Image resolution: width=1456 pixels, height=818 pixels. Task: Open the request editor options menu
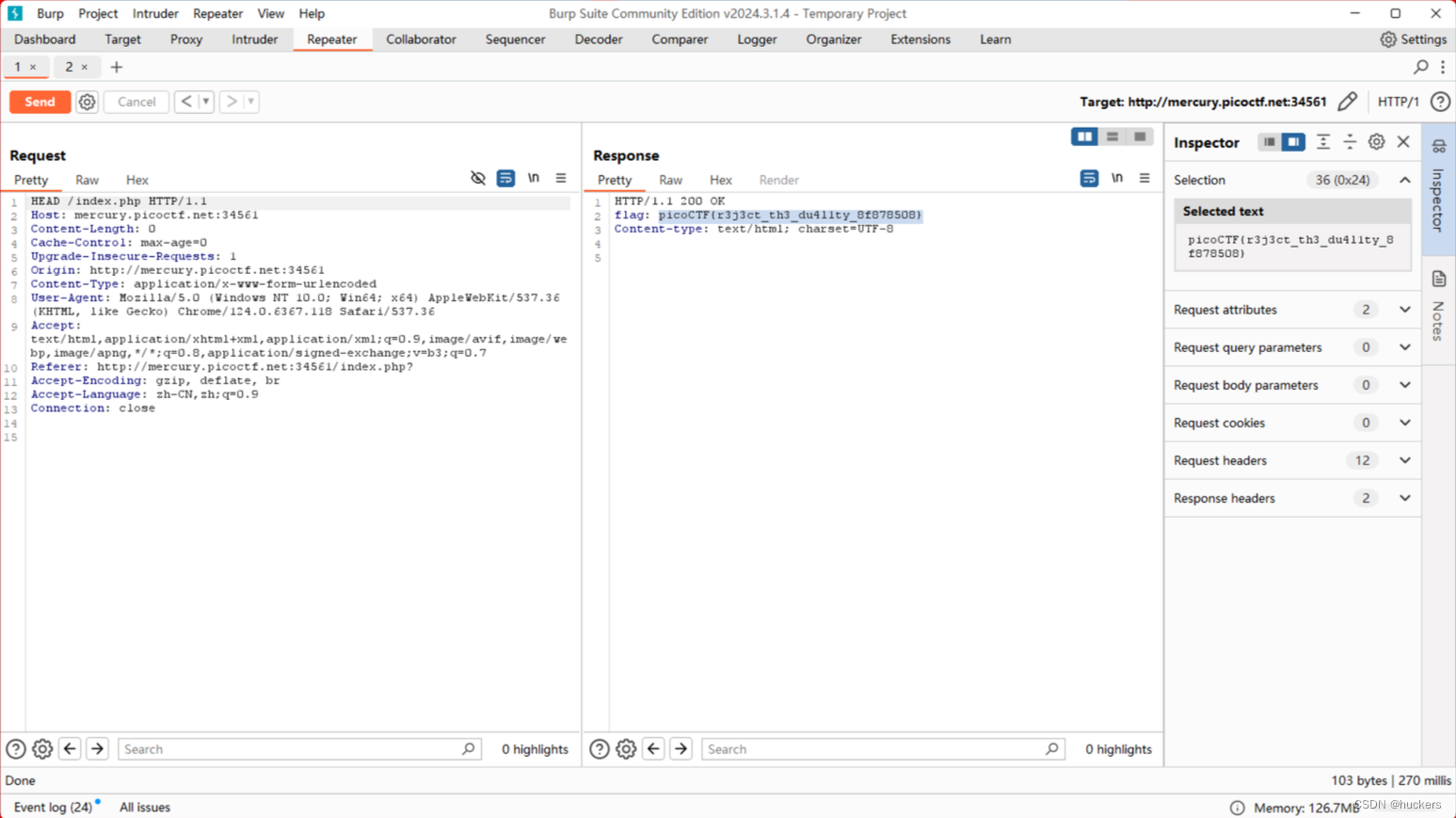(561, 178)
